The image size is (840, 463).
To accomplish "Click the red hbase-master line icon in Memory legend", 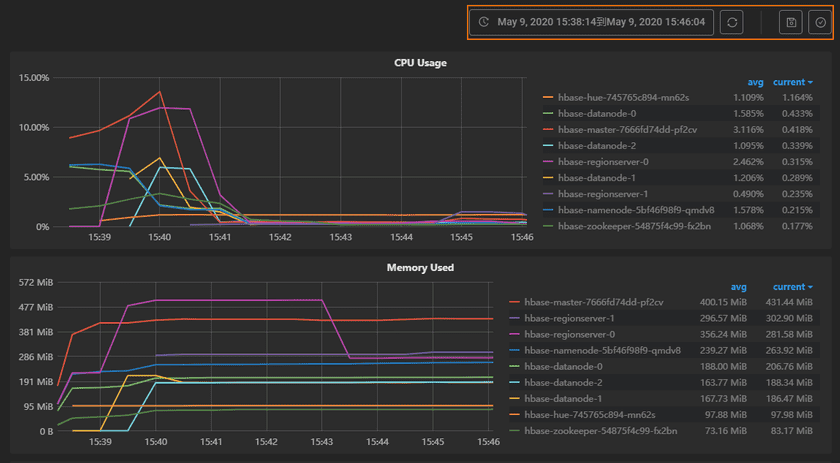I will pos(515,302).
